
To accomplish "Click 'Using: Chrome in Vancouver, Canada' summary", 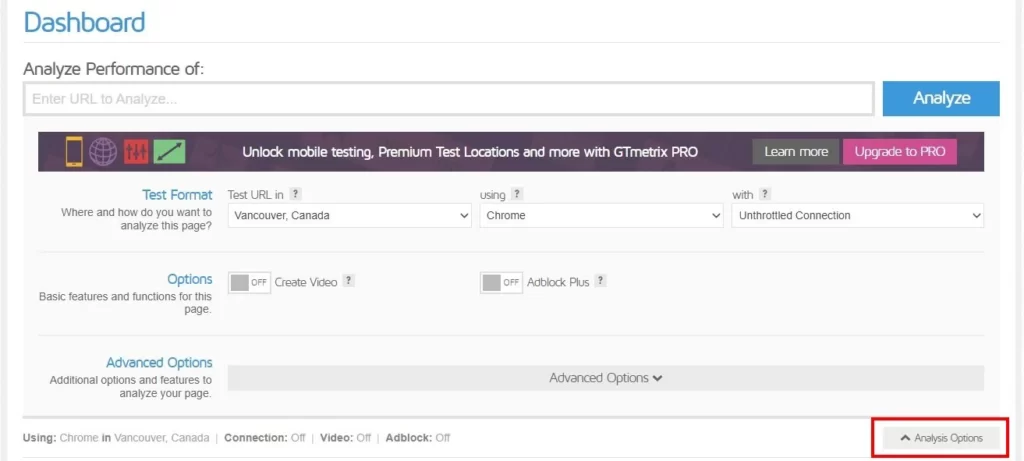I will click(x=116, y=437).
